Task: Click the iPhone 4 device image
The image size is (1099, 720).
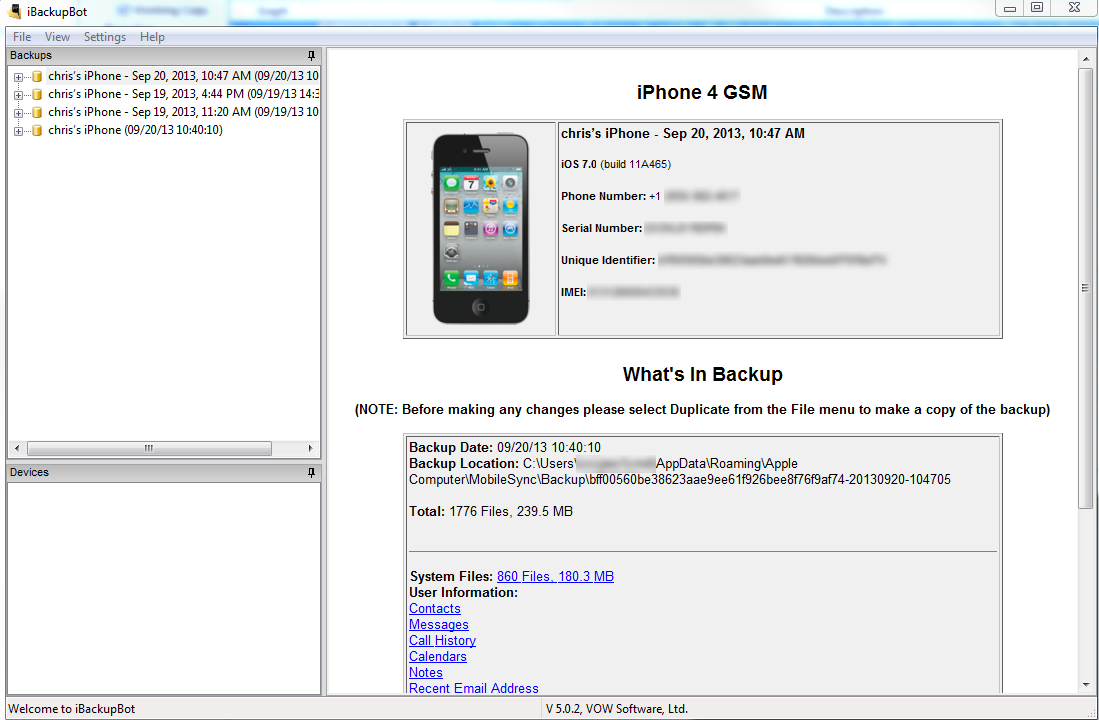Action: [x=481, y=229]
